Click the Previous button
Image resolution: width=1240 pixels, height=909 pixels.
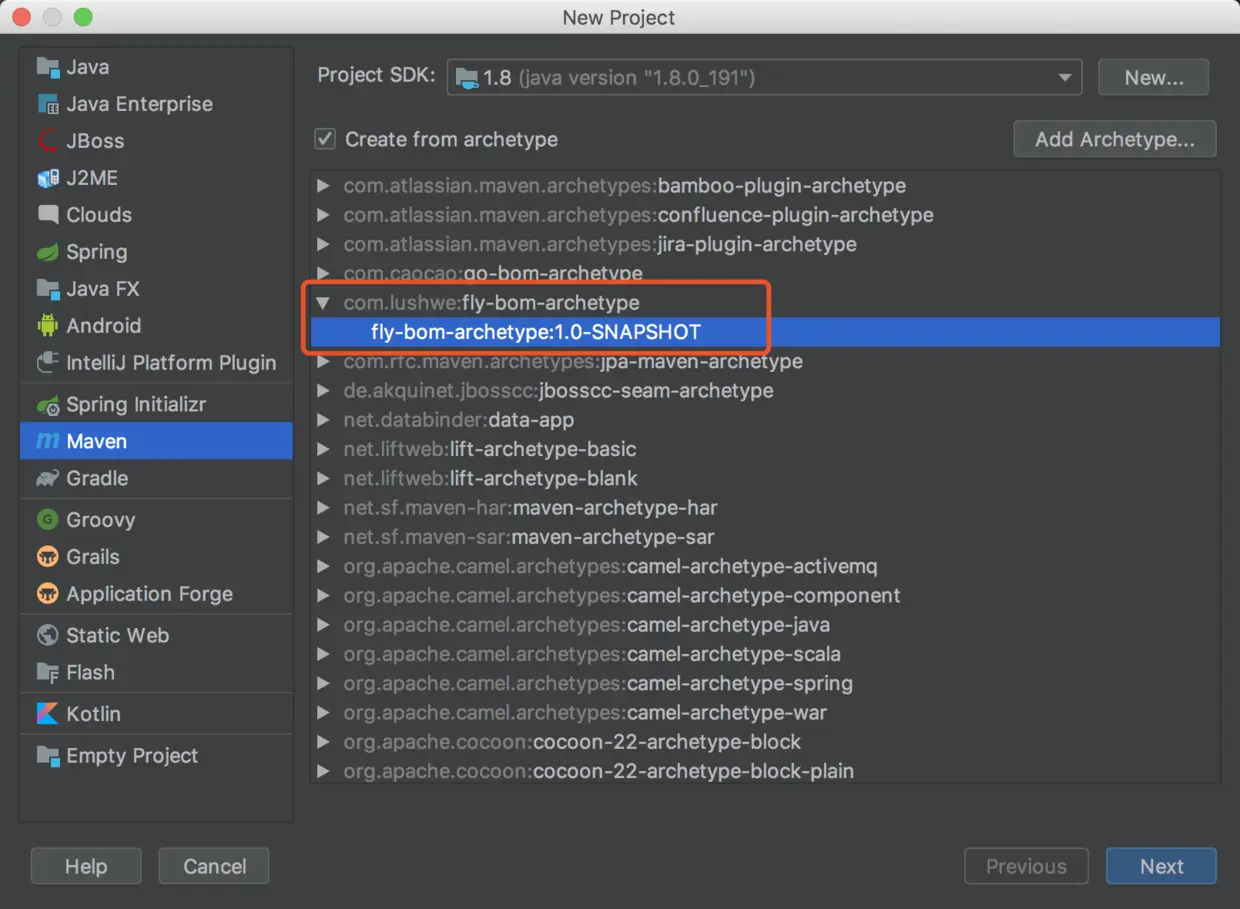point(1026,867)
